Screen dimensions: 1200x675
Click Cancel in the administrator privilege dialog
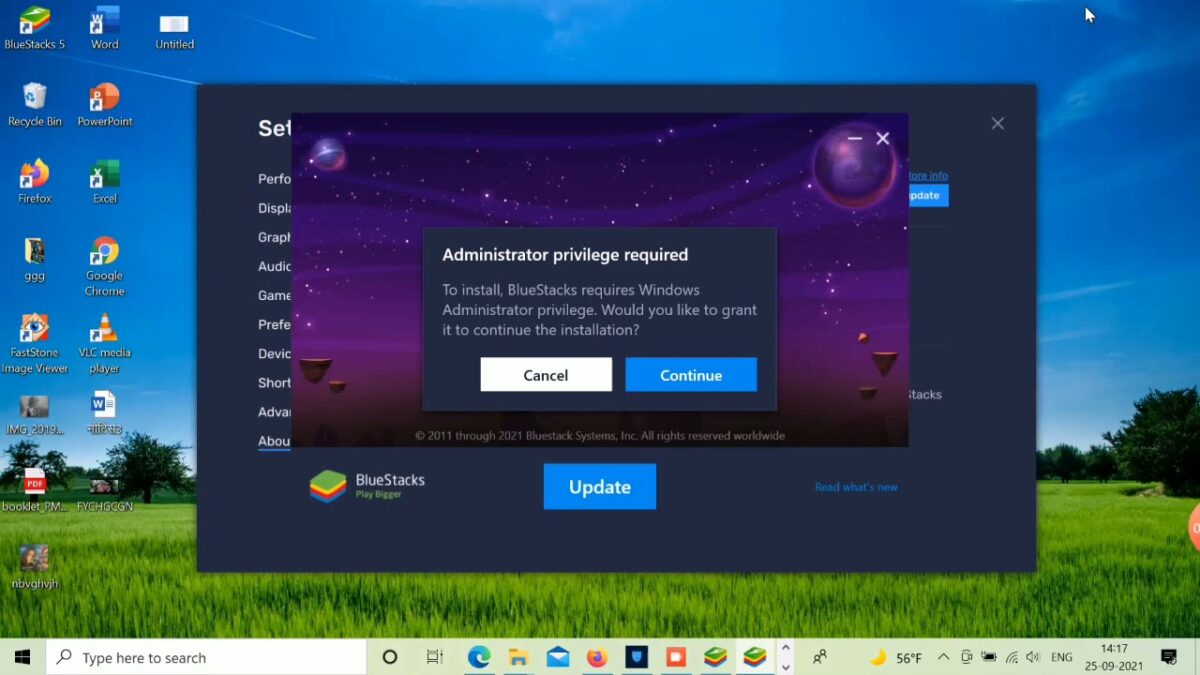tap(546, 375)
